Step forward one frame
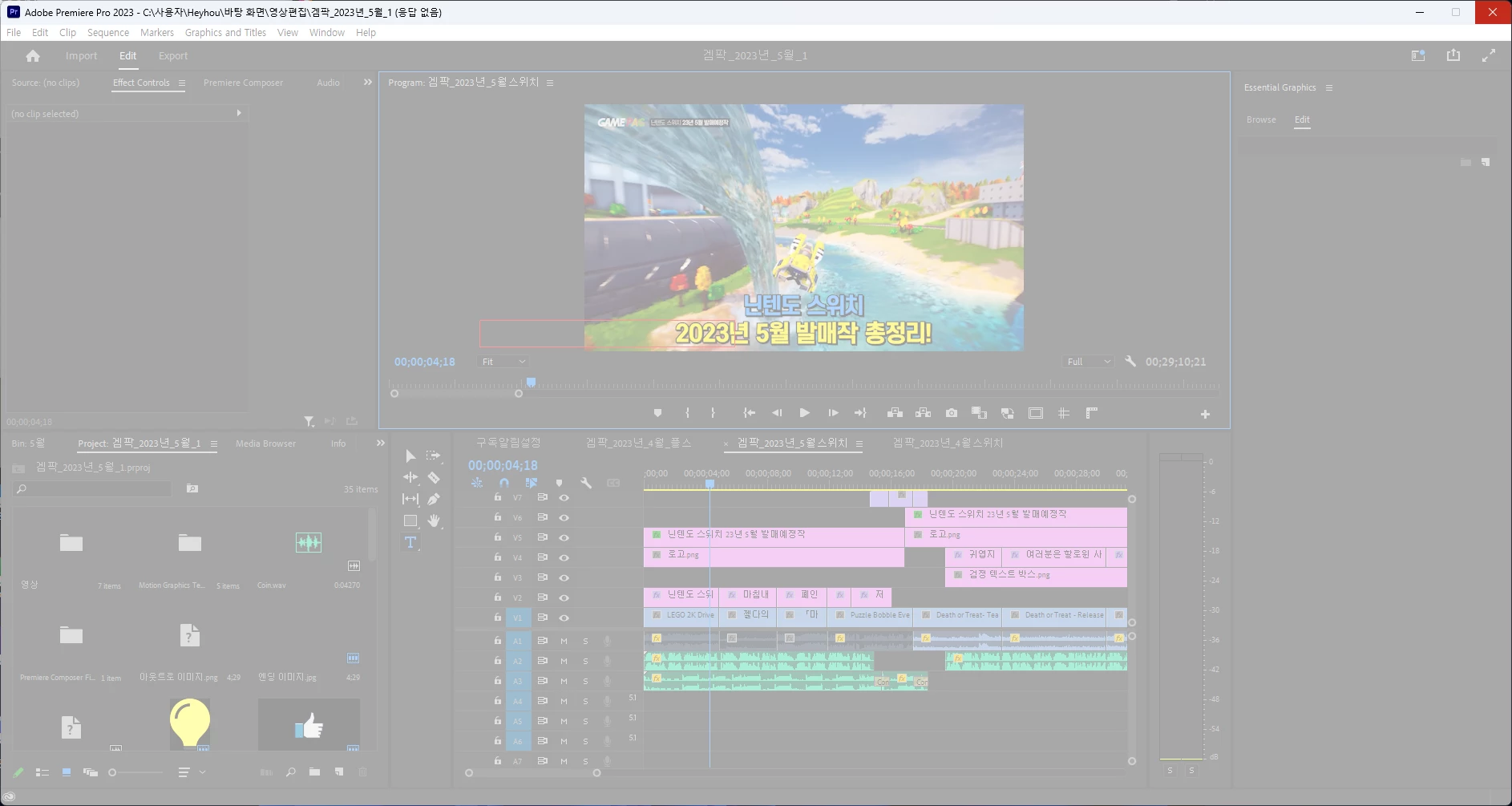This screenshot has height=806, width=1512. [x=833, y=413]
